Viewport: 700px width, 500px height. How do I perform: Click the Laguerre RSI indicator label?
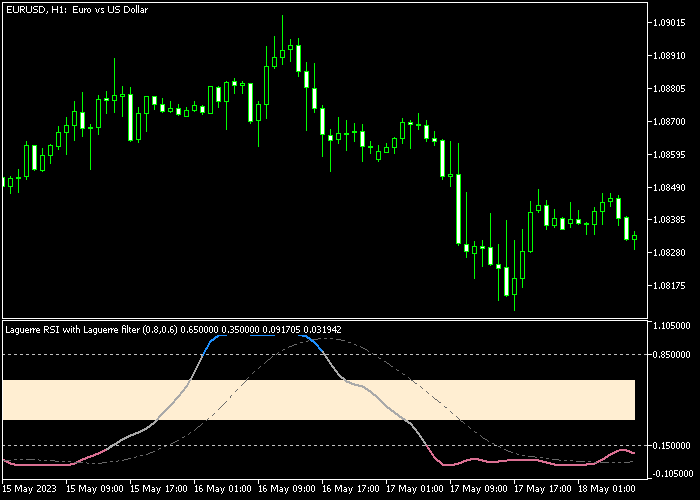click(173, 330)
